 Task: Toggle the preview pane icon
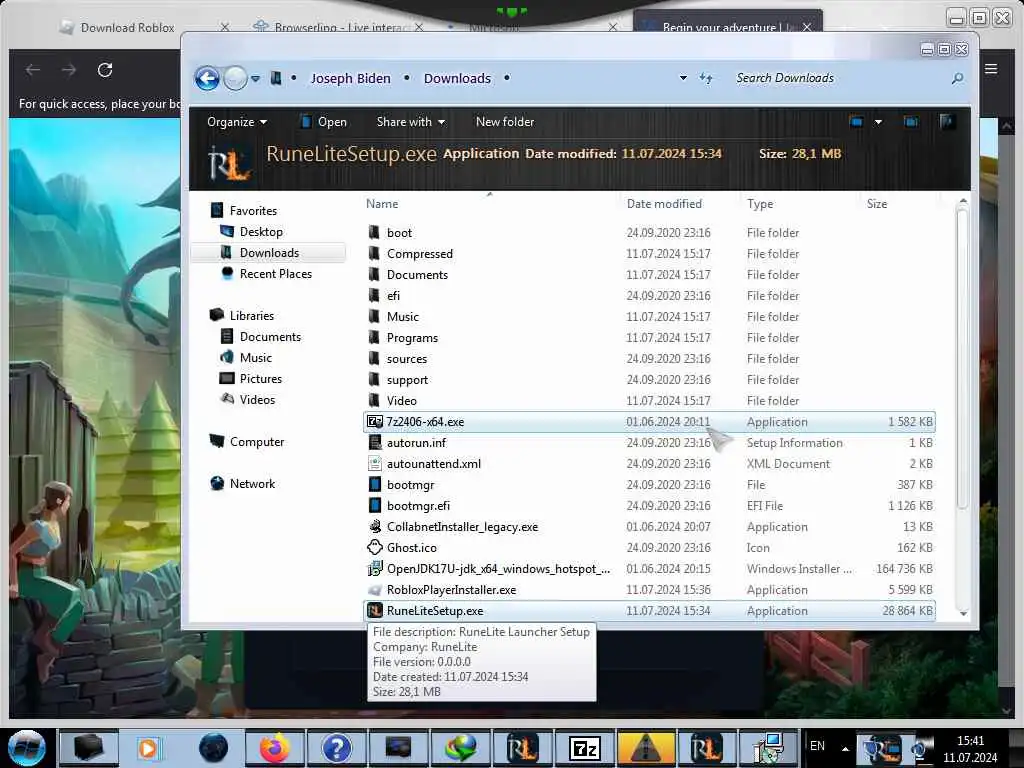pyautogui.click(x=910, y=121)
